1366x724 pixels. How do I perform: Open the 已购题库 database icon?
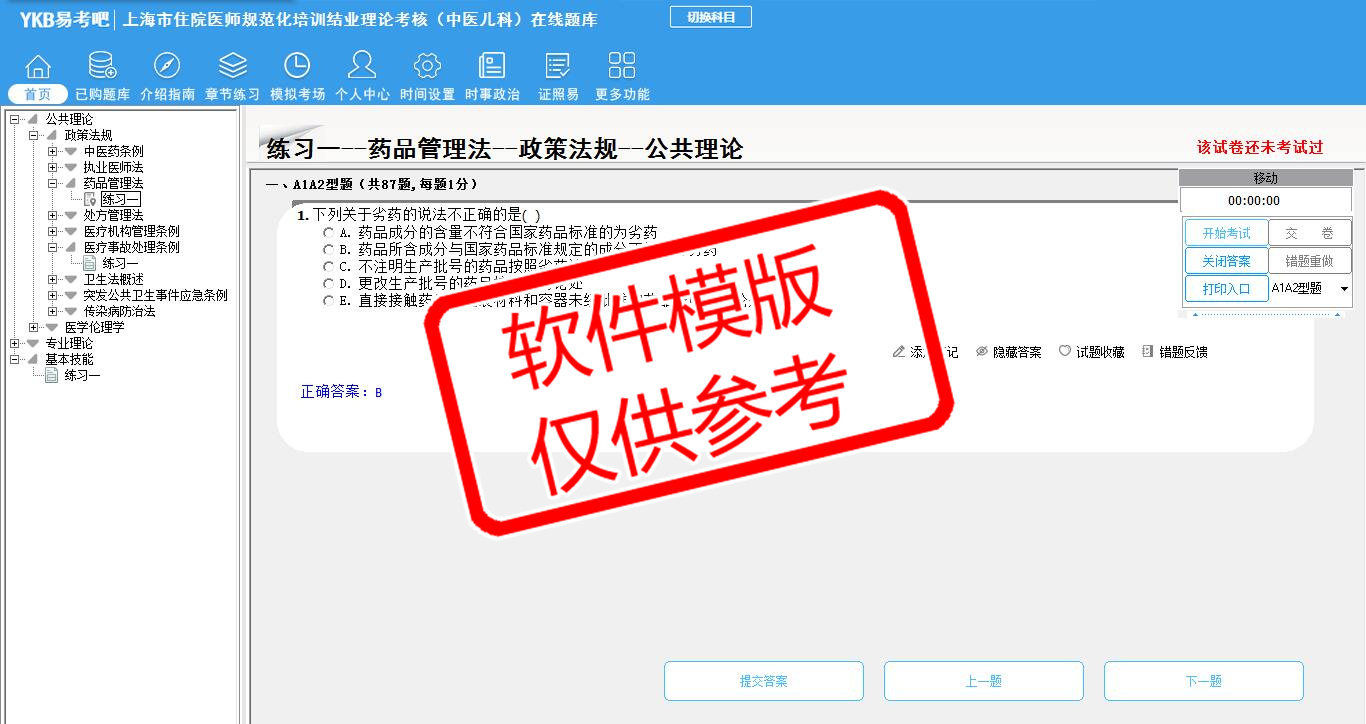click(102, 67)
